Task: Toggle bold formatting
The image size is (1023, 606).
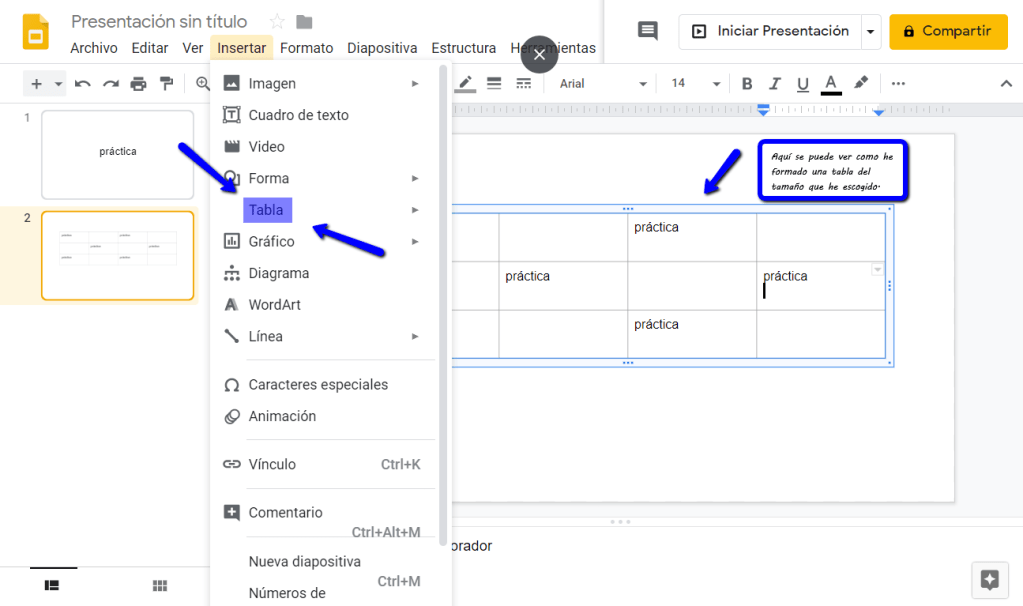Action: pos(746,84)
